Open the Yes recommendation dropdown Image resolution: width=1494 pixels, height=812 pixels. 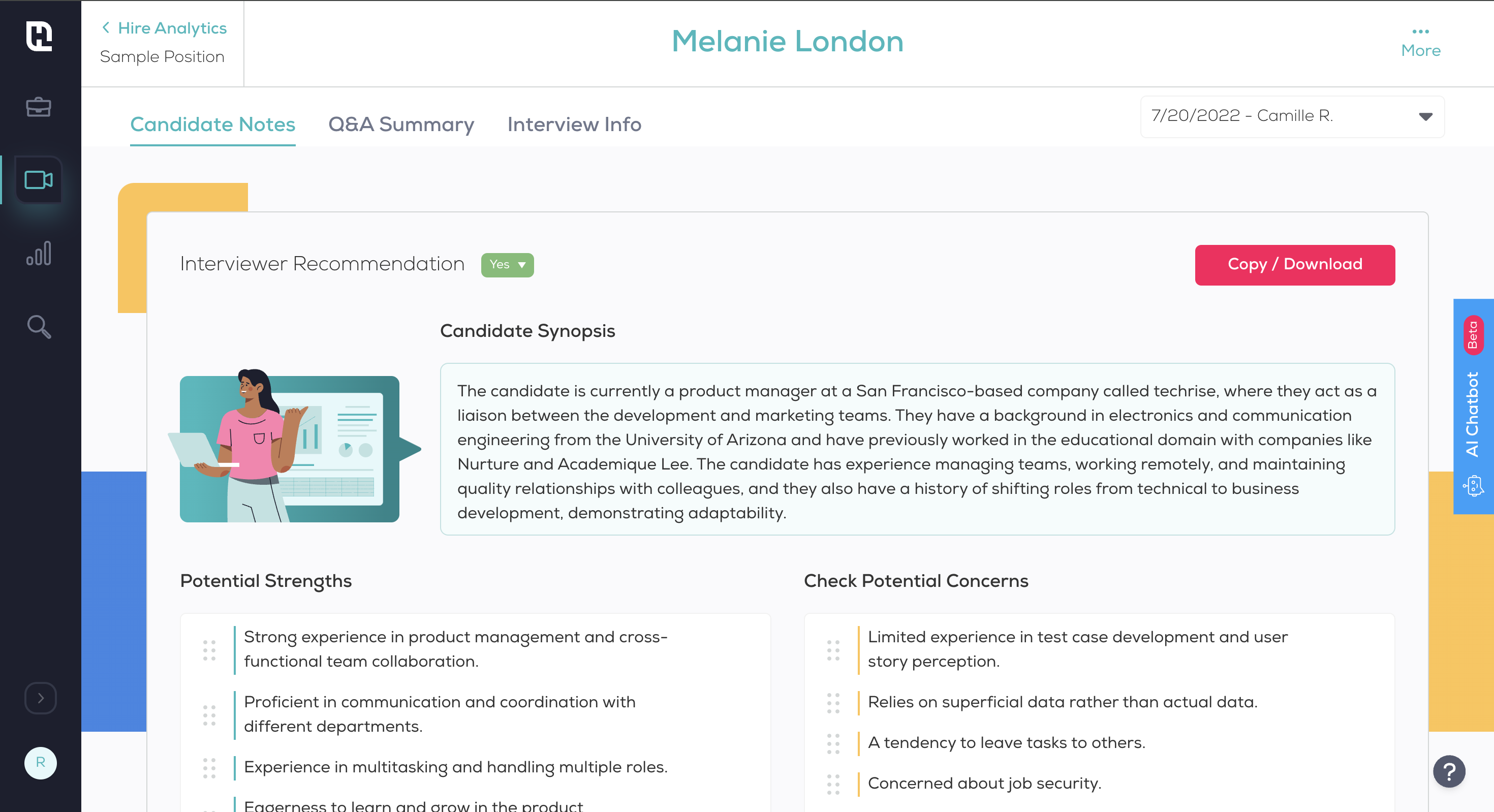click(507, 264)
